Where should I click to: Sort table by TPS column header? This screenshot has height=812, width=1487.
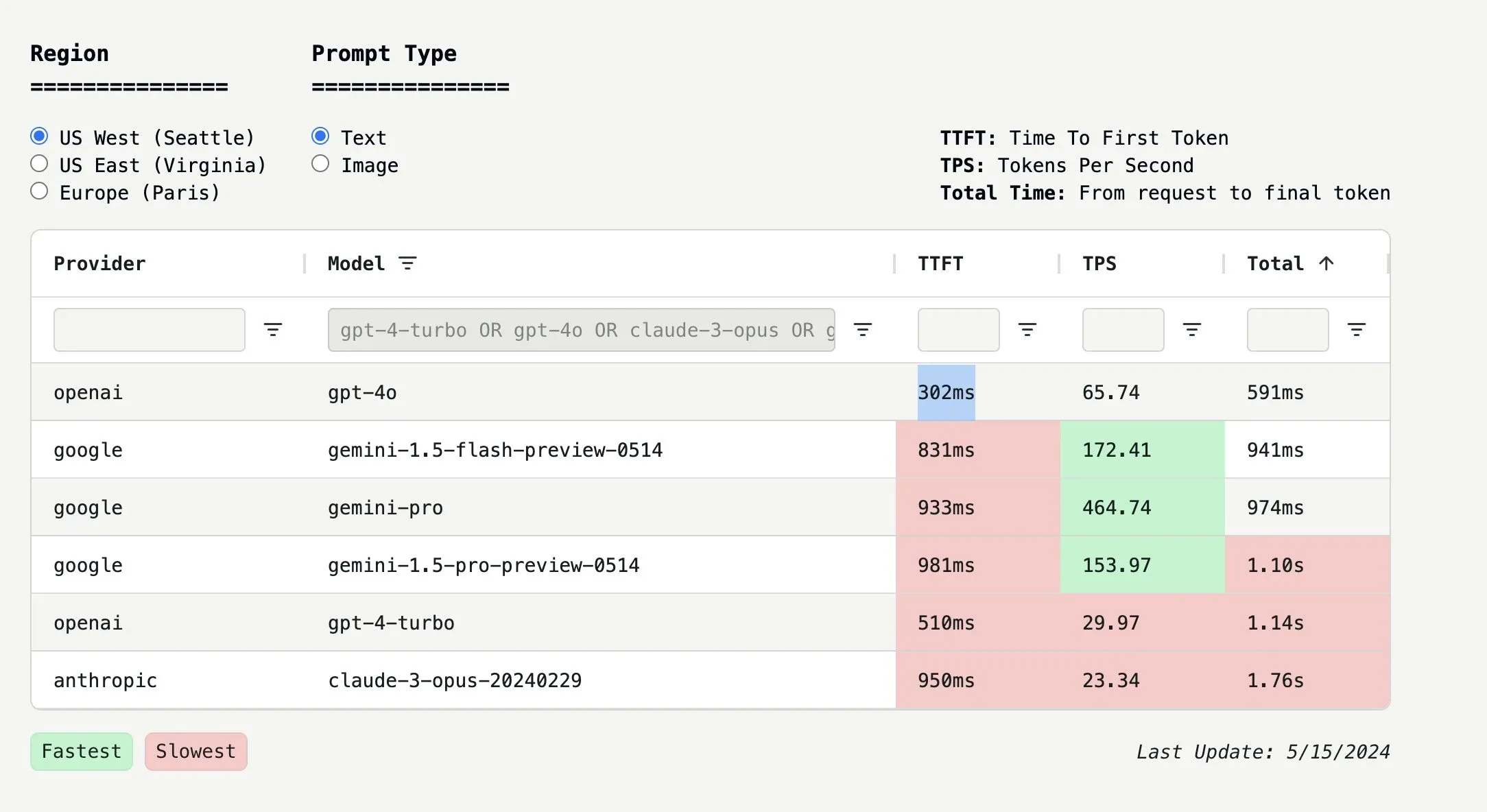coord(1099,263)
